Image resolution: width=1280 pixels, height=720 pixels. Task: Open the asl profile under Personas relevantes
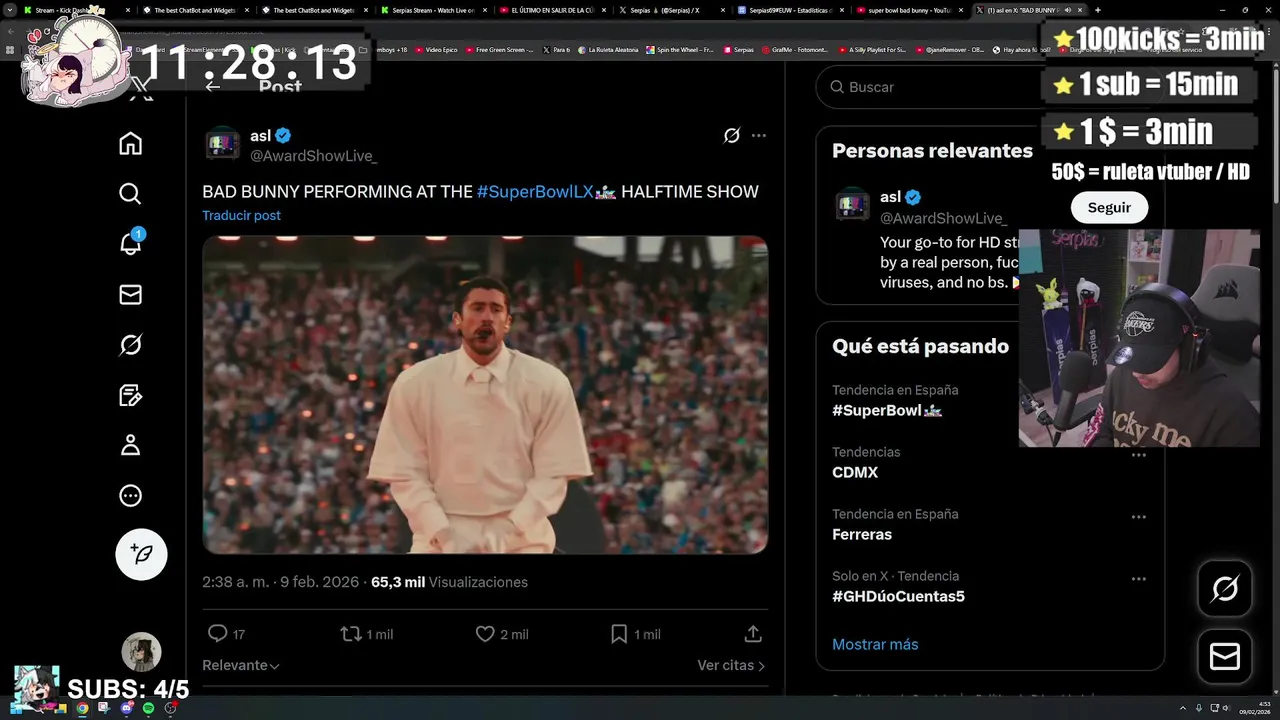pos(851,204)
